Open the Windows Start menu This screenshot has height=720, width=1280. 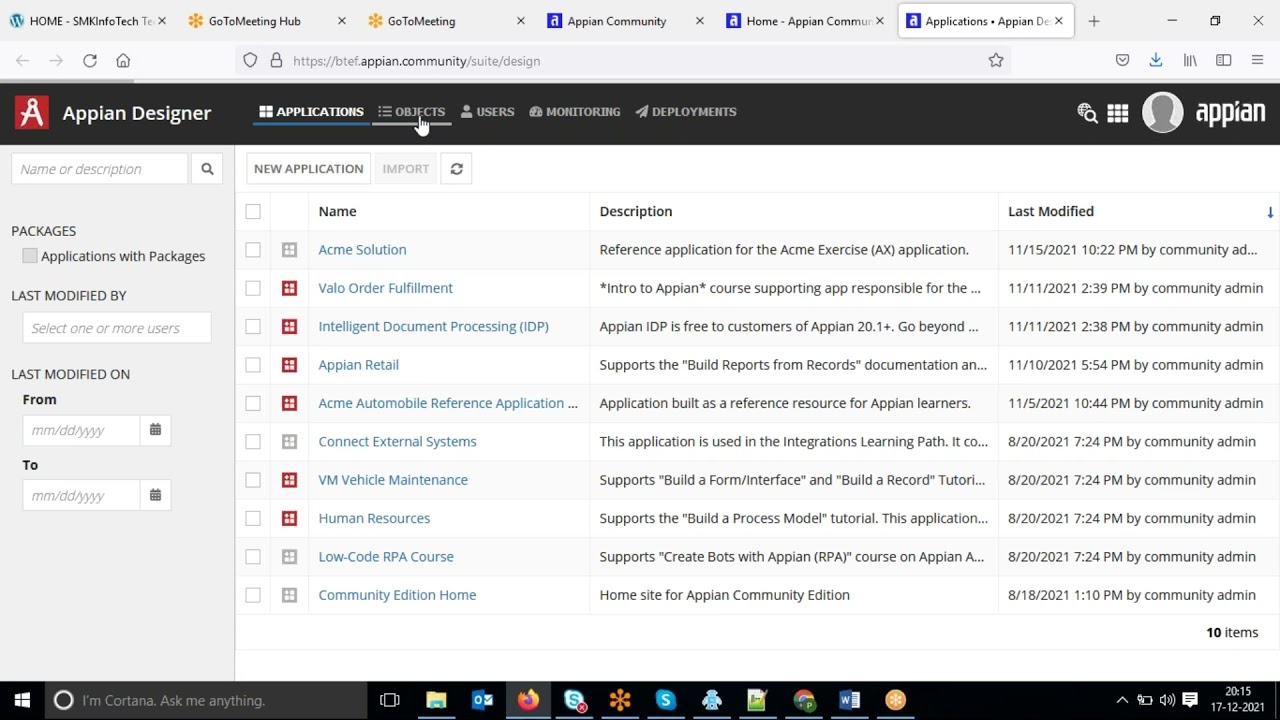[x=22, y=700]
